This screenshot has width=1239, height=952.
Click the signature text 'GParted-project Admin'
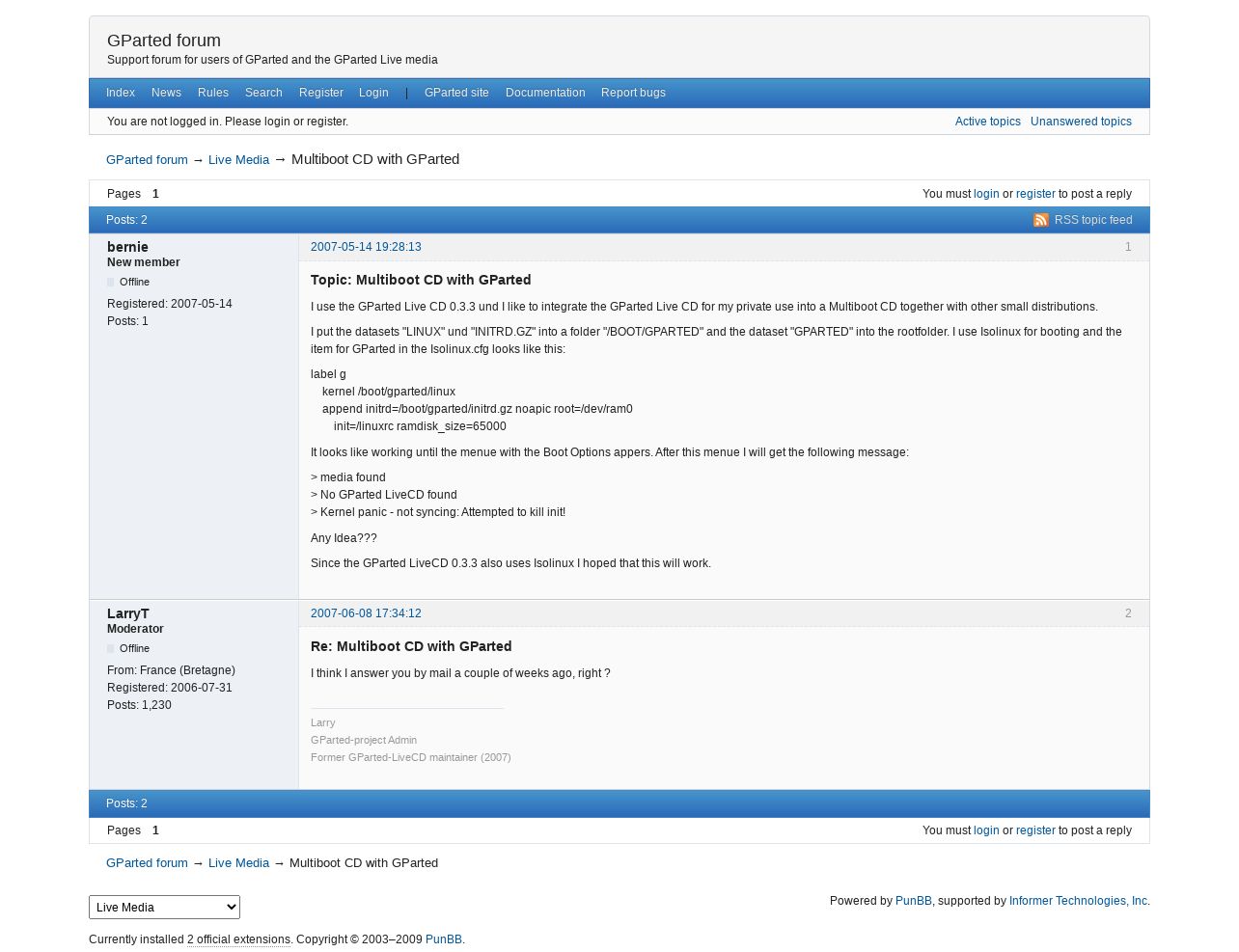click(x=364, y=740)
